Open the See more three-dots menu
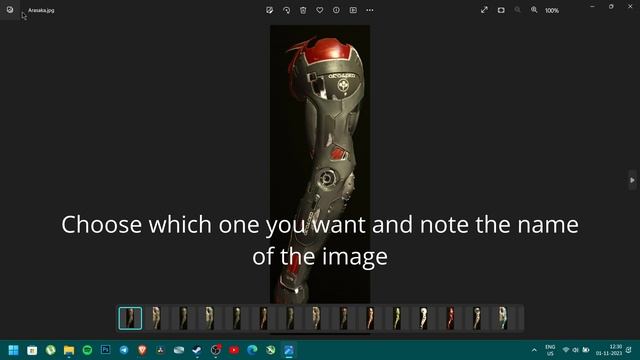Screen dimensions: 640x360 coord(370,10)
